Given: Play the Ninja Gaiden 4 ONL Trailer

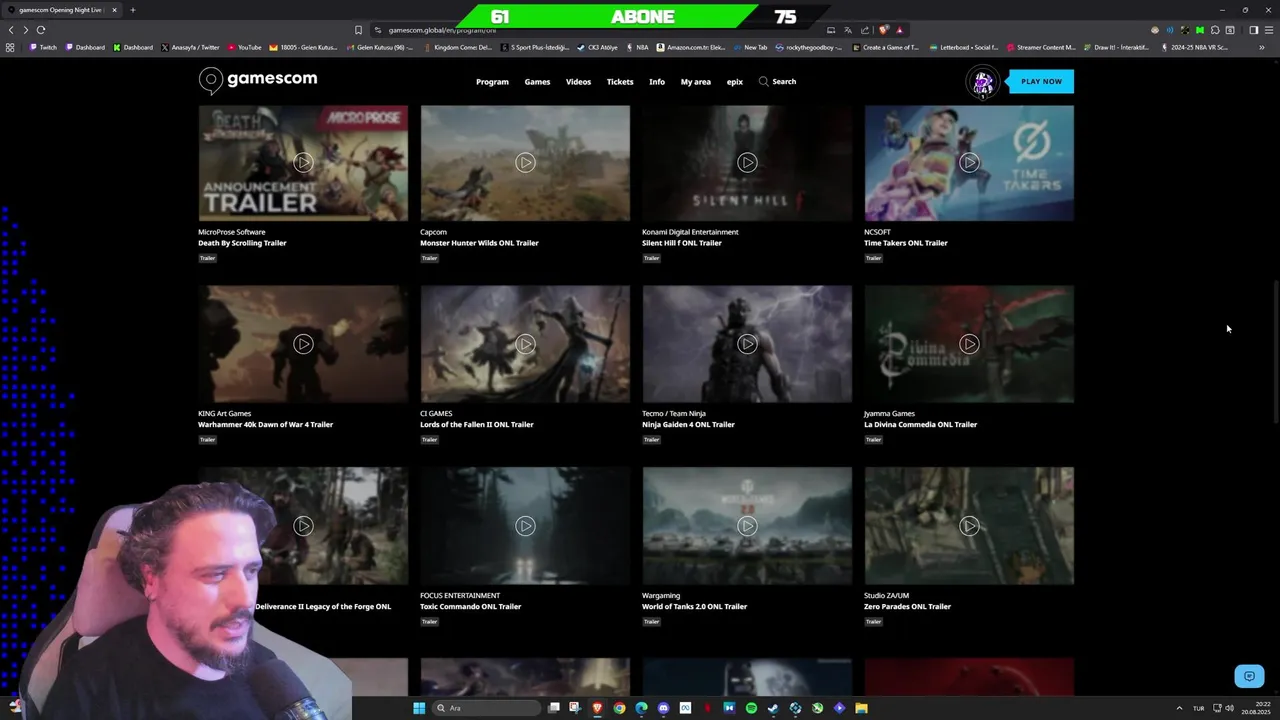Looking at the screenshot, I should click(747, 344).
